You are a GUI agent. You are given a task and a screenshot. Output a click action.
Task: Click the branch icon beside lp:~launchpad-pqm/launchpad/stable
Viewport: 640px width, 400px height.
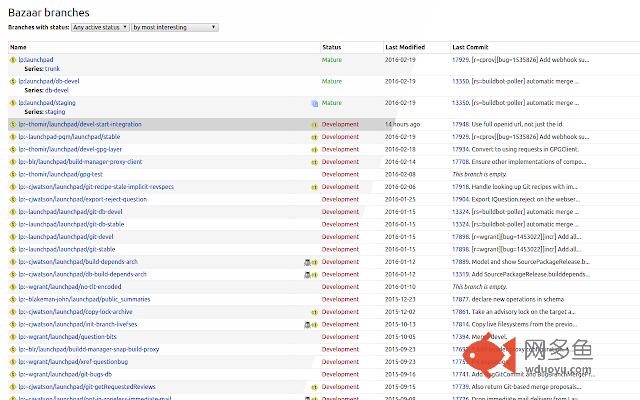pyautogui.click(x=13, y=137)
